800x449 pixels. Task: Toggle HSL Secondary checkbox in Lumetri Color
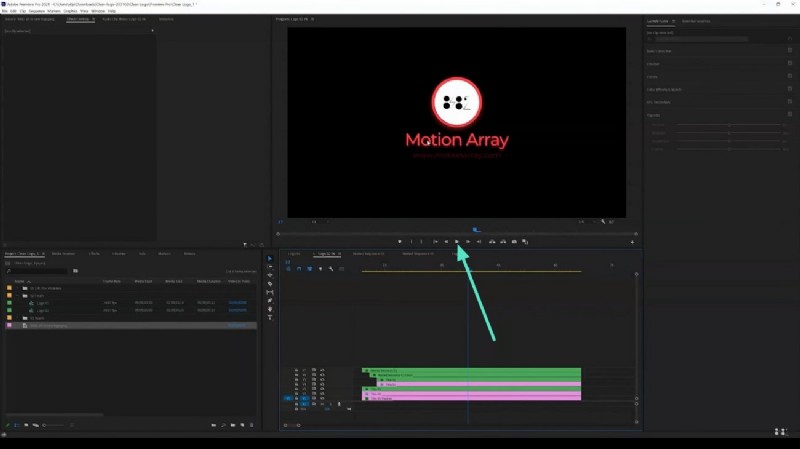[790, 102]
